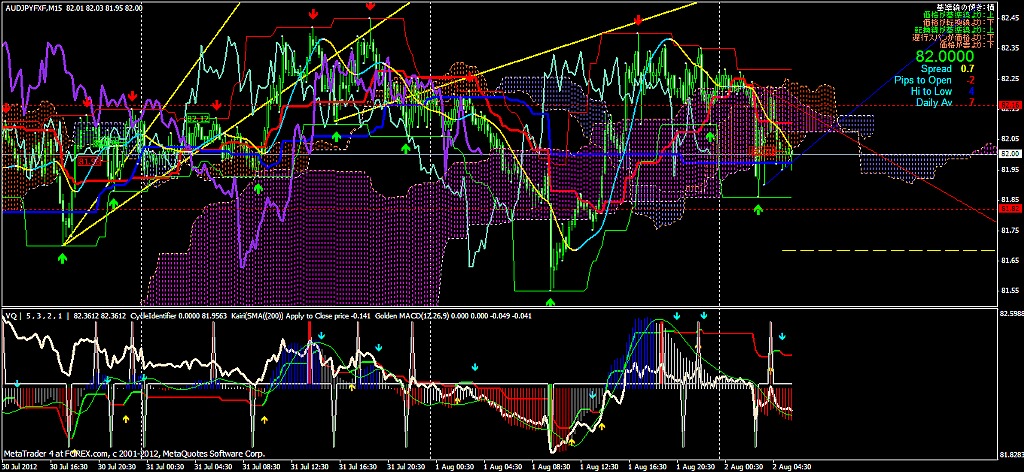Viewport: 1024px width, 472px height.
Task: Click the Pips to Open label
Action: (923, 80)
